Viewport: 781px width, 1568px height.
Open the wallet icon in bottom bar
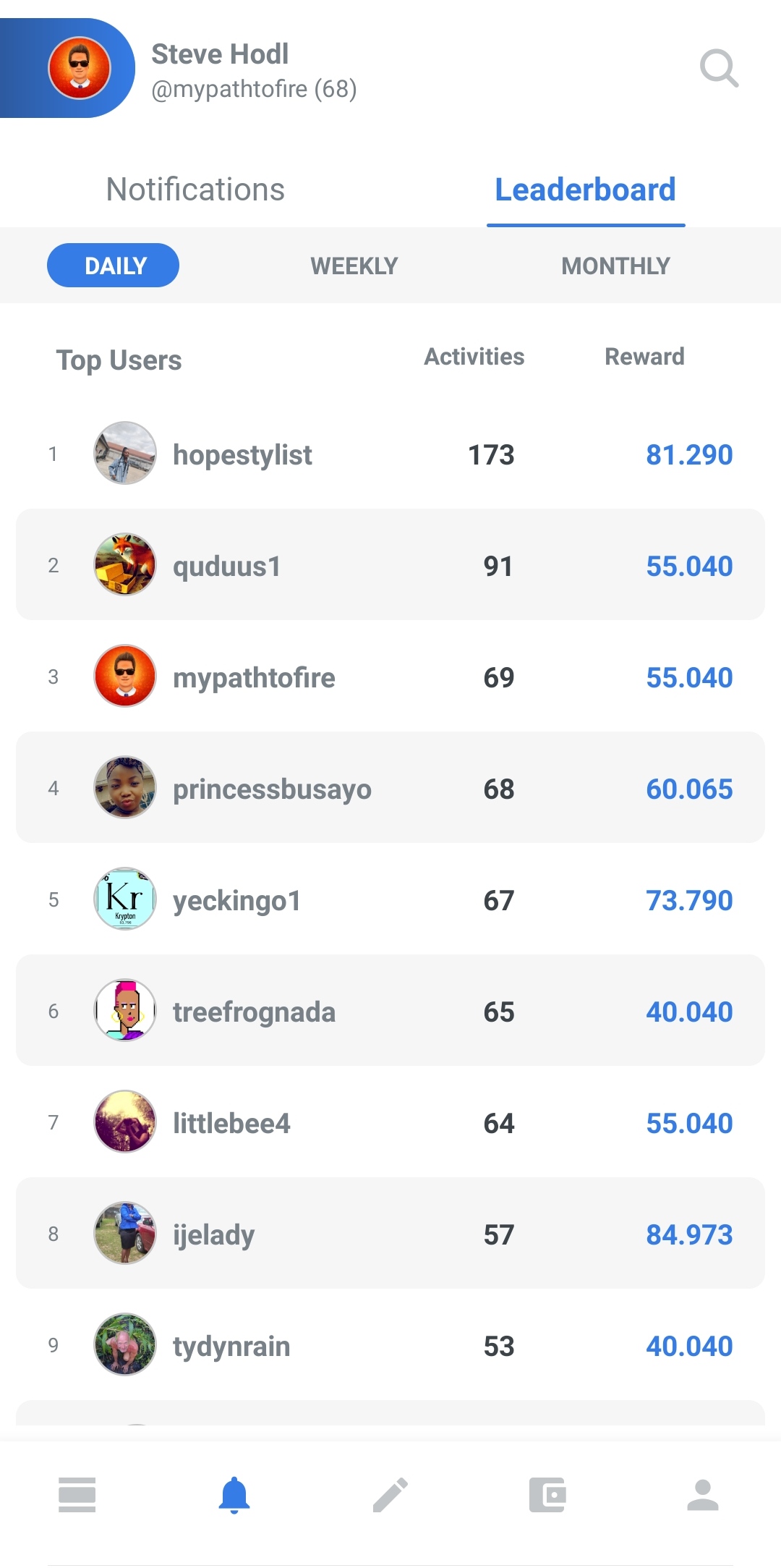547,1495
